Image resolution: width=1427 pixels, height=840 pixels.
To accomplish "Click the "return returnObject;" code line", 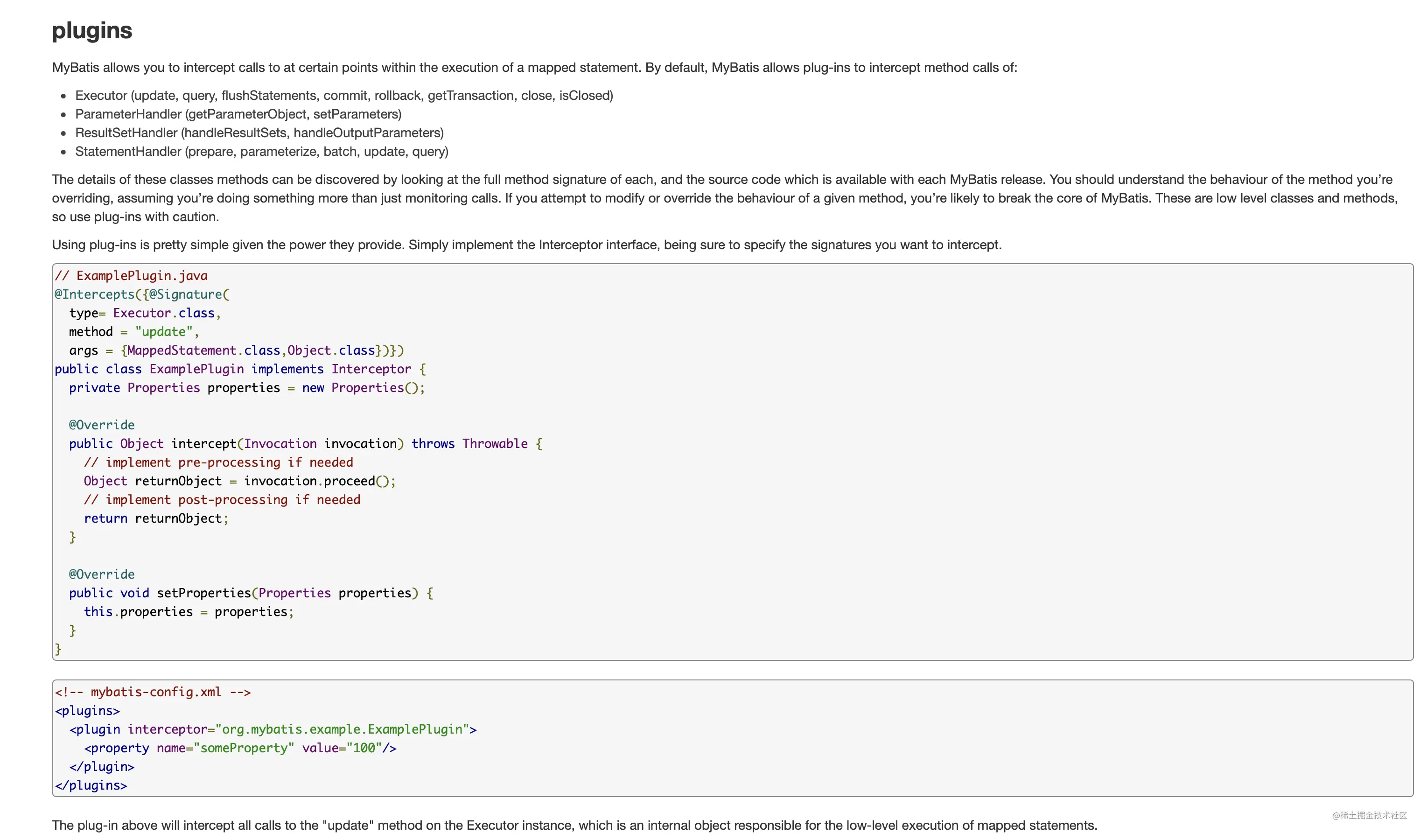I will coord(156,518).
